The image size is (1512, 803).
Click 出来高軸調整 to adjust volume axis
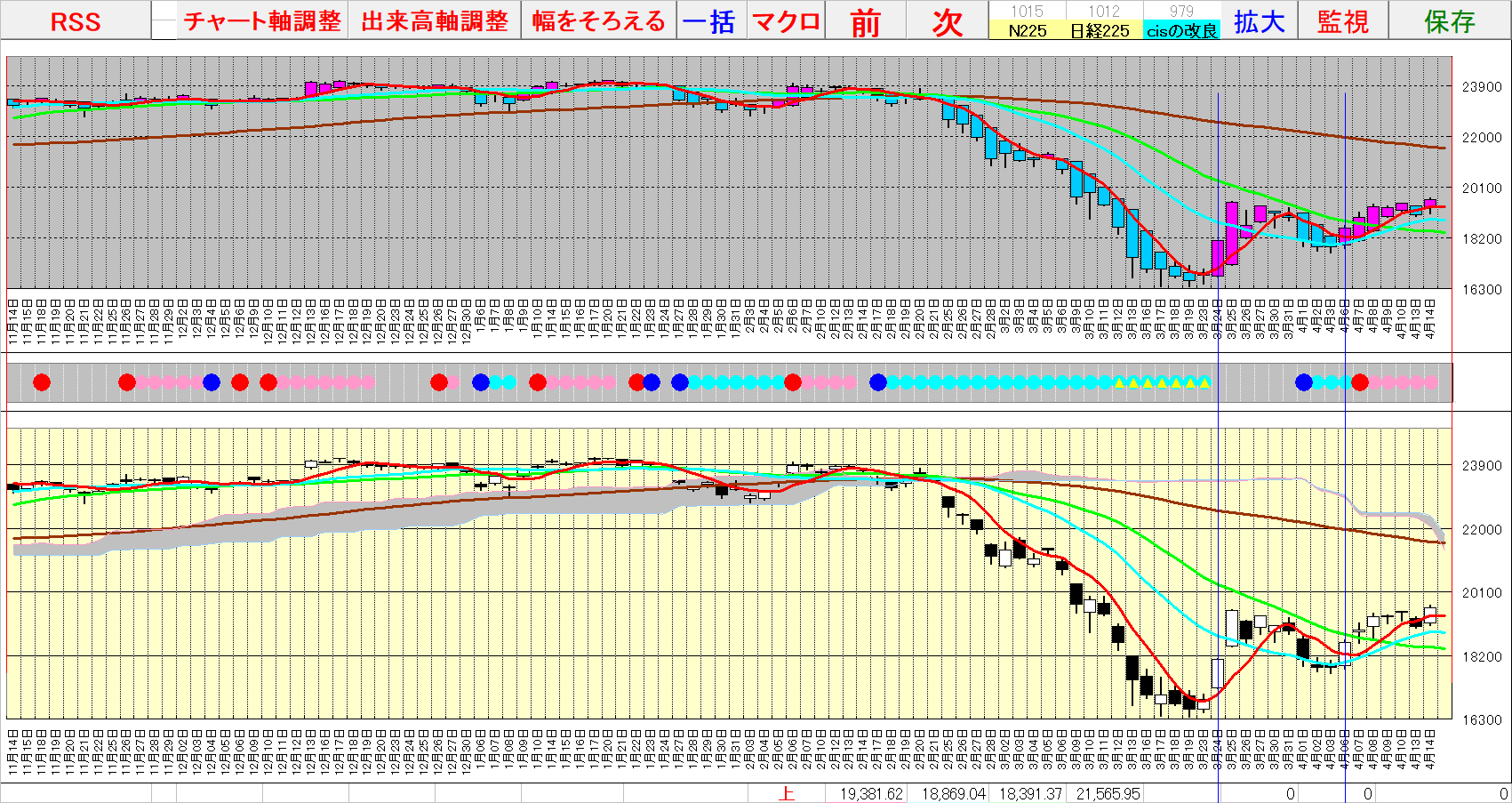point(435,21)
